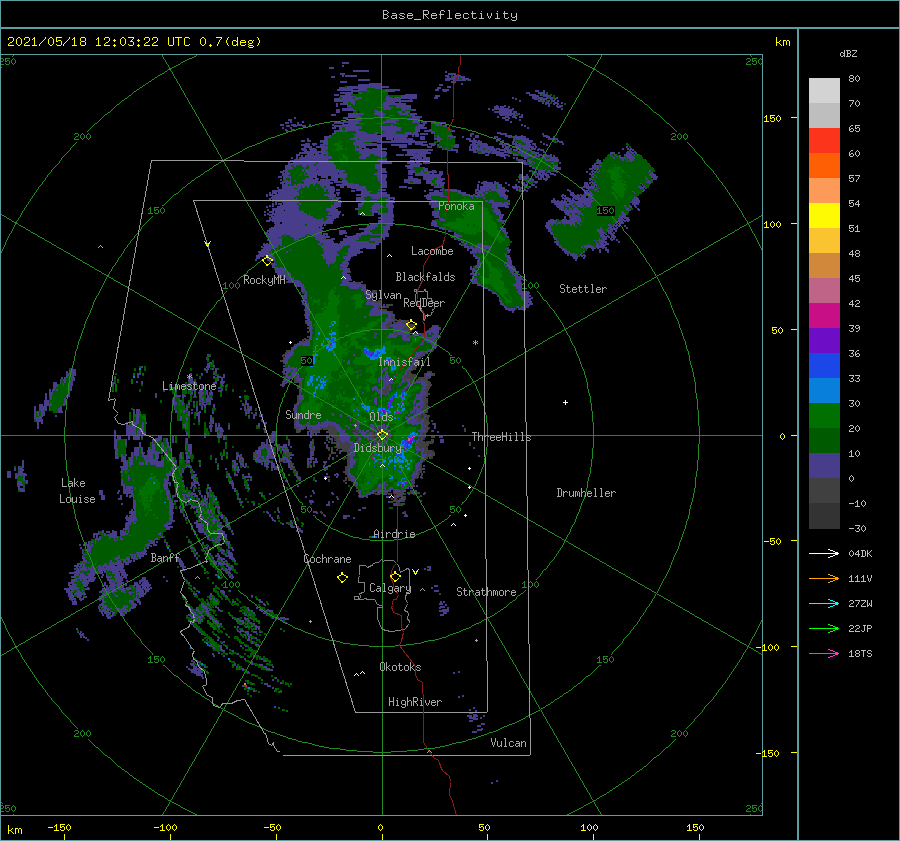Click the green 22JP arrow in the legend

pyautogui.click(x=824, y=629)
